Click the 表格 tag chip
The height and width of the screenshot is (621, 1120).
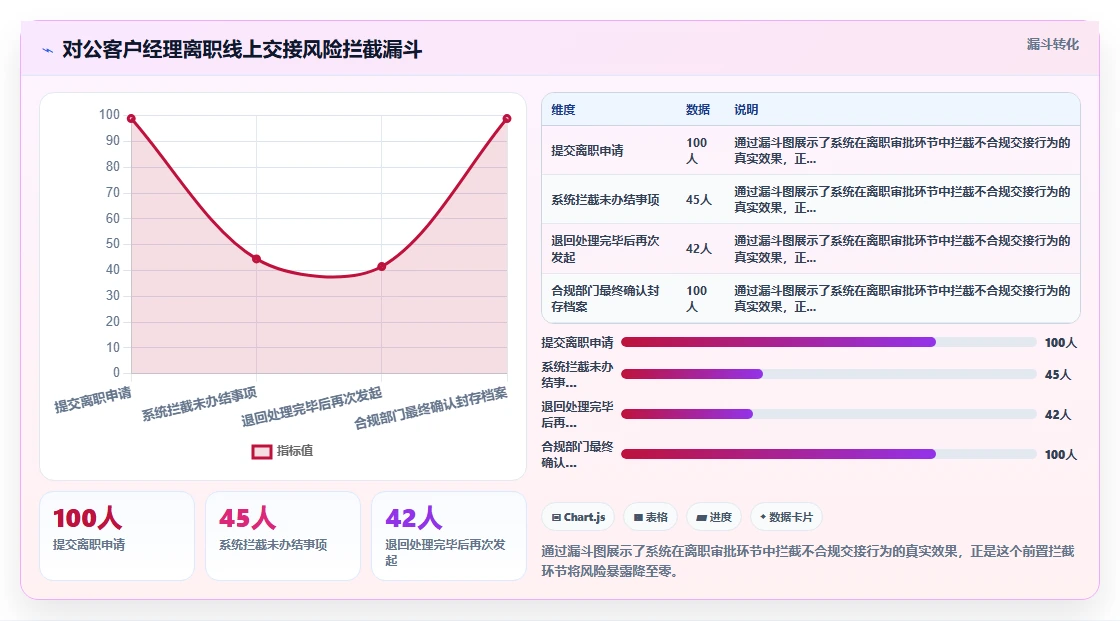click(x=650, y=517)
